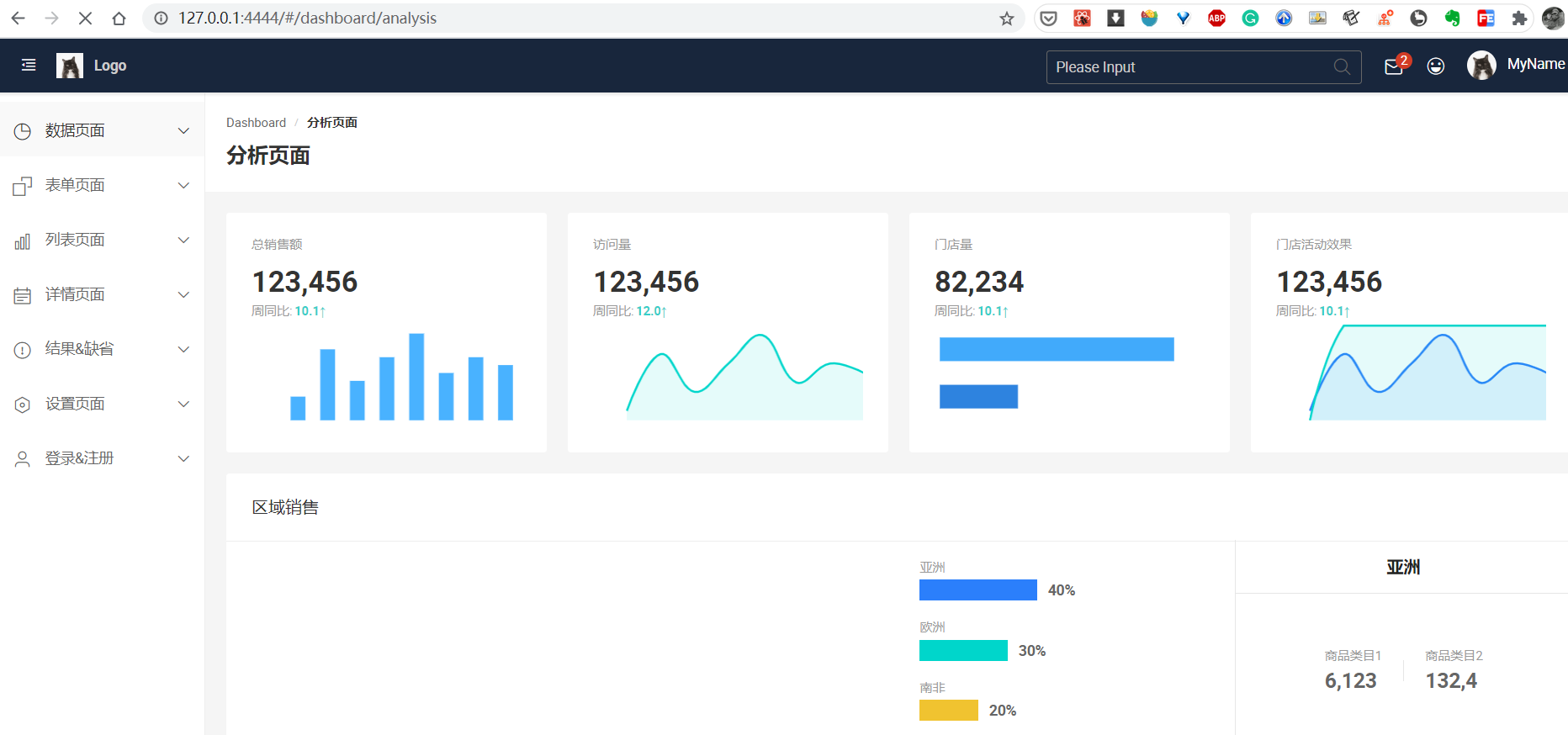Stop page loading with the X button
This screenshot has width=1568, height=735.
85,19
